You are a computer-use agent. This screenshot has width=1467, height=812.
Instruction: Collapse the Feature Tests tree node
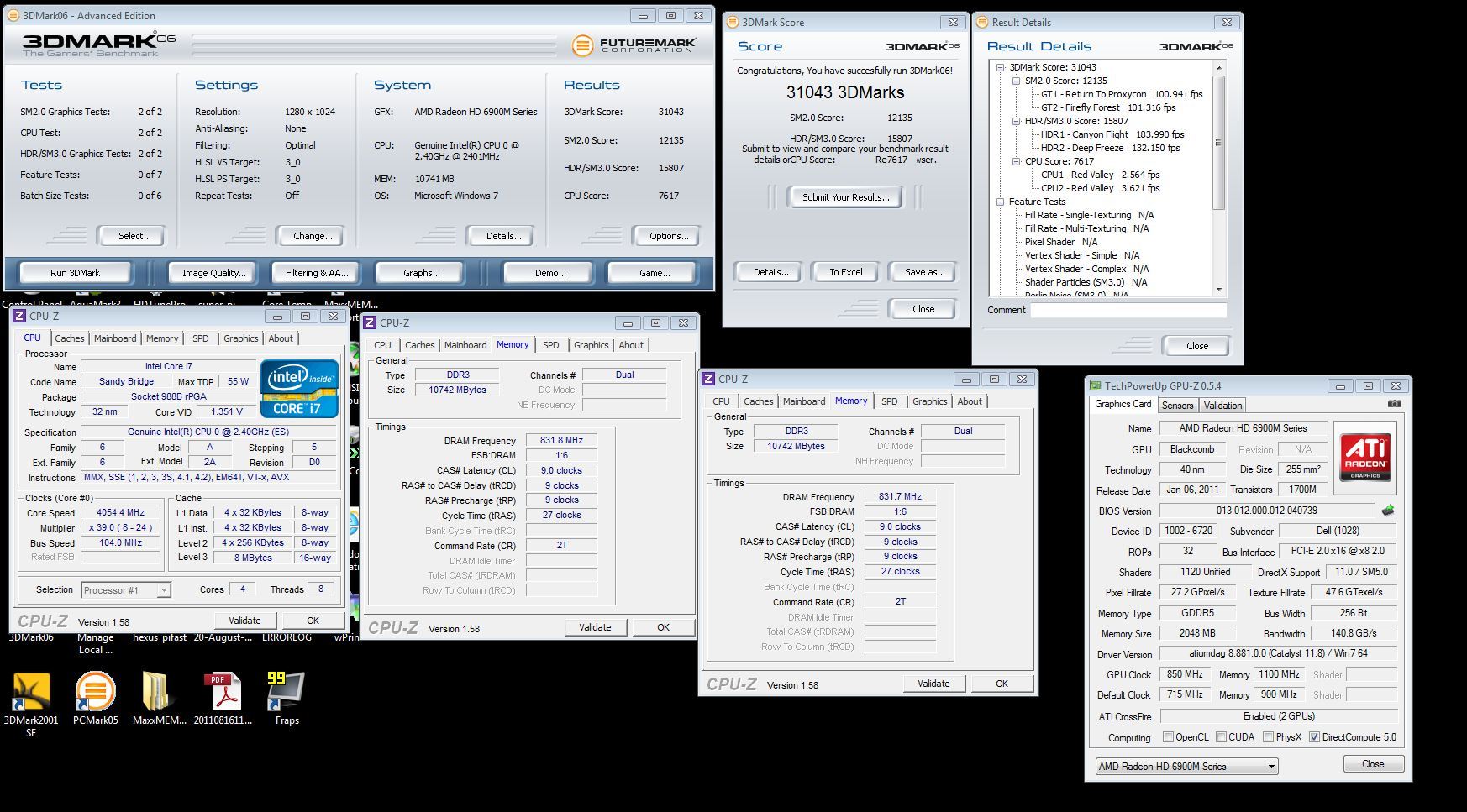click(1001, 202)
